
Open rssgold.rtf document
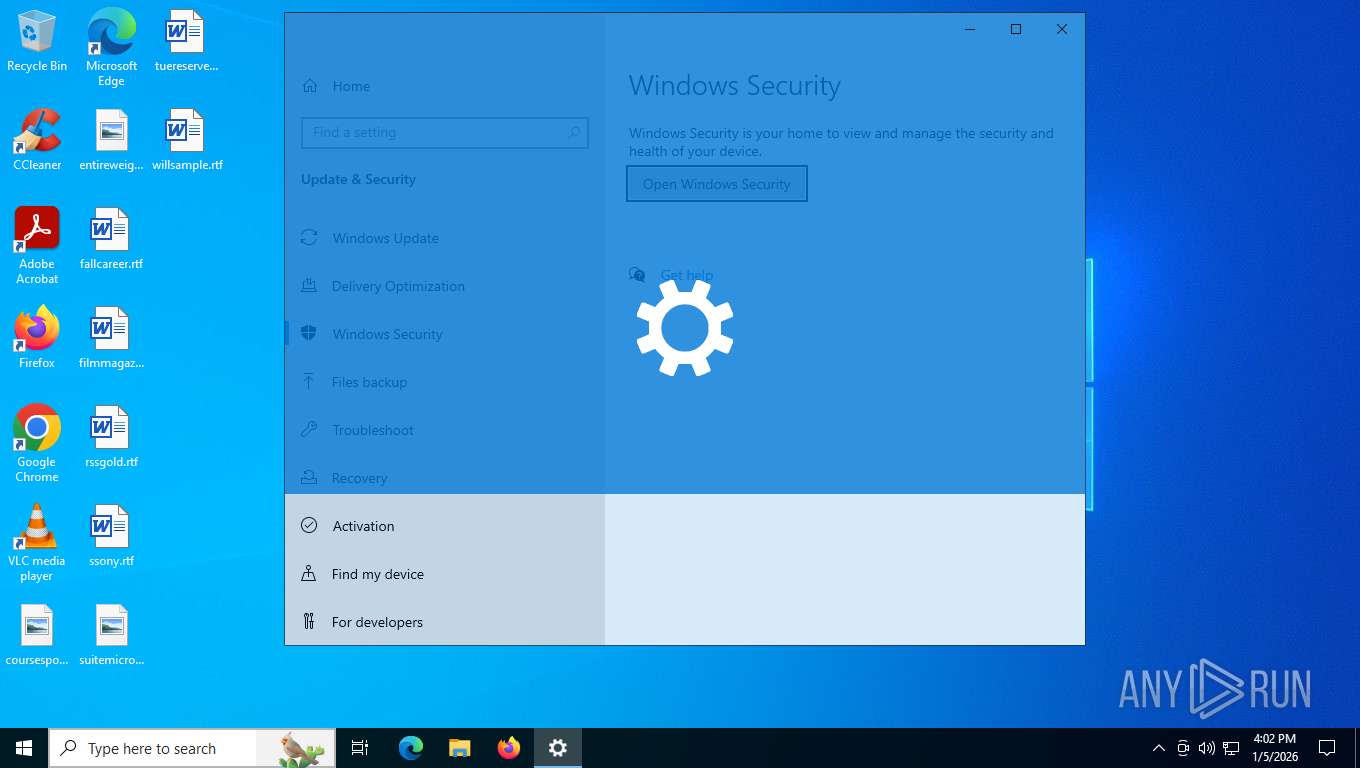(111, 437)
